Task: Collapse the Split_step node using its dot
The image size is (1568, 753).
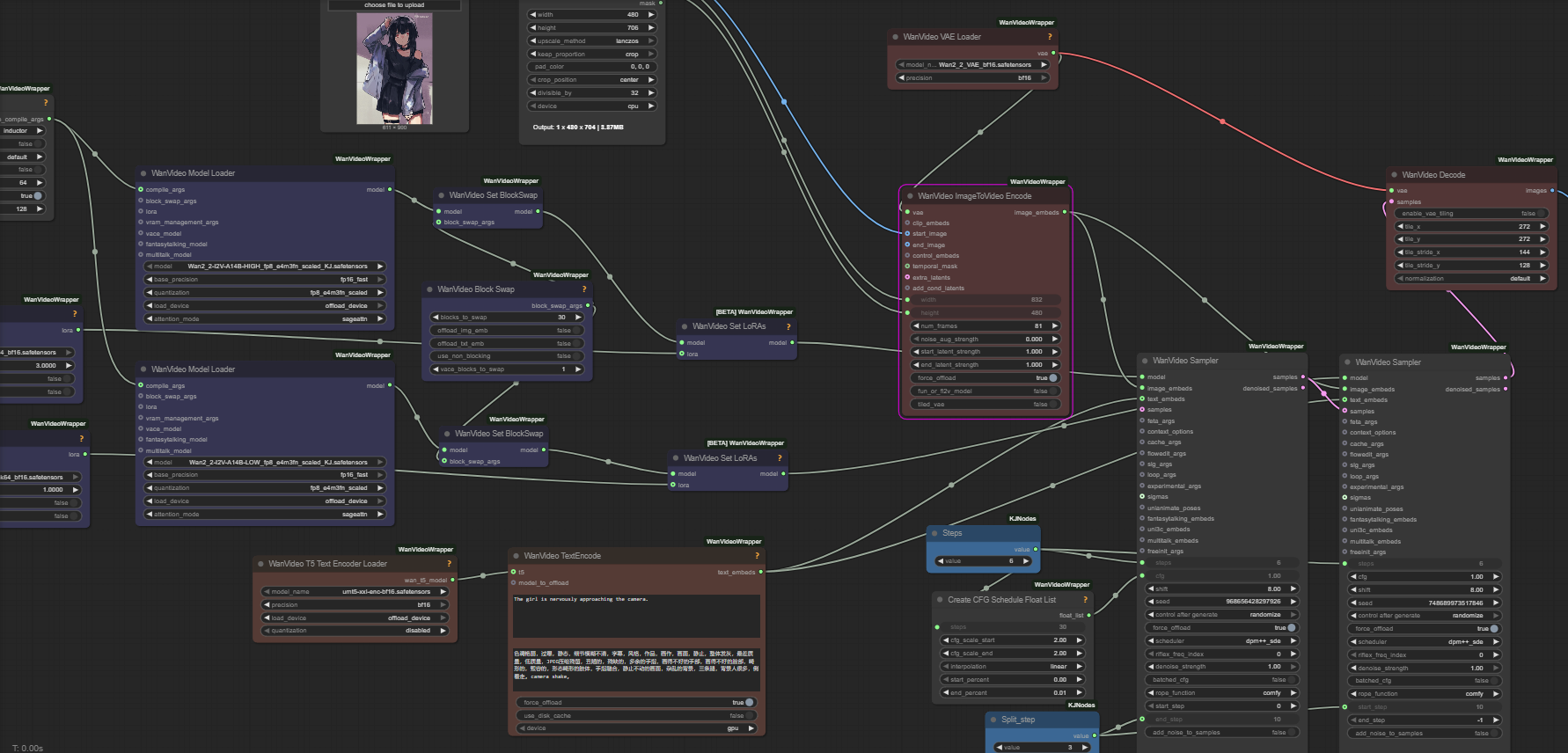Action: [993, 720]
